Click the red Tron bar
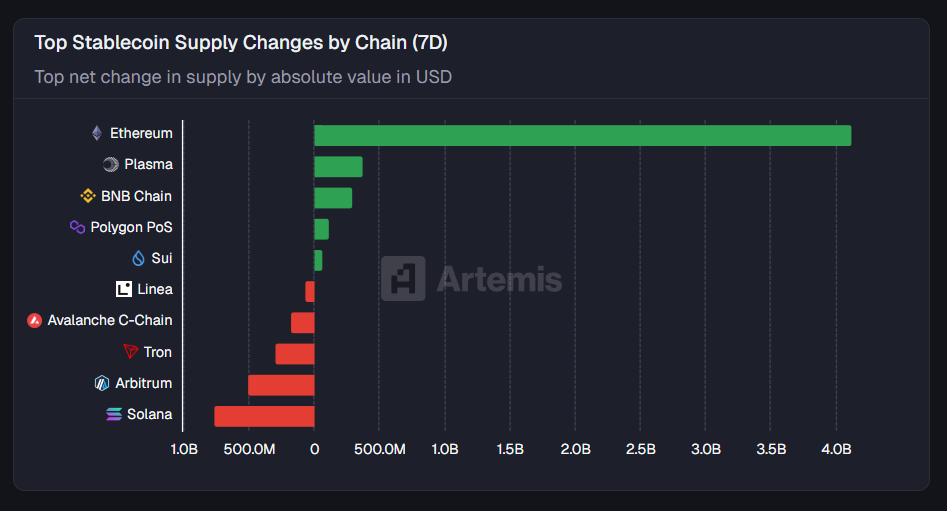 tap(295, 354)
